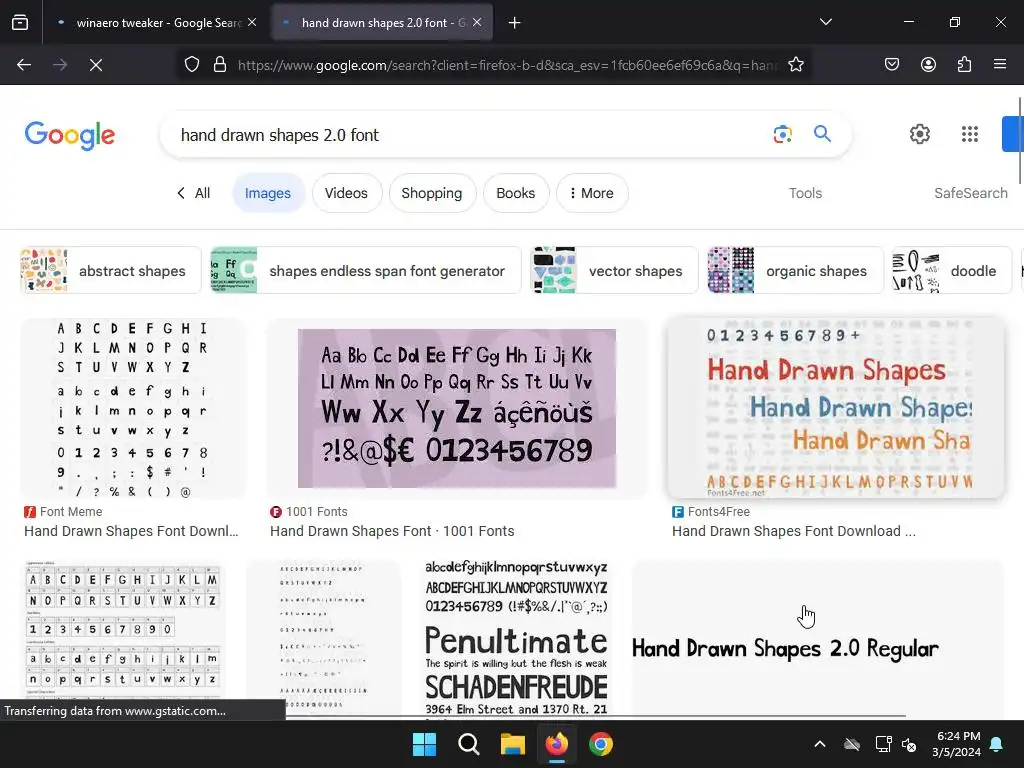The height and width of the screenshot is (768, 1024).
Task: Select vector shapes suggestion chip
Action: 614,270
